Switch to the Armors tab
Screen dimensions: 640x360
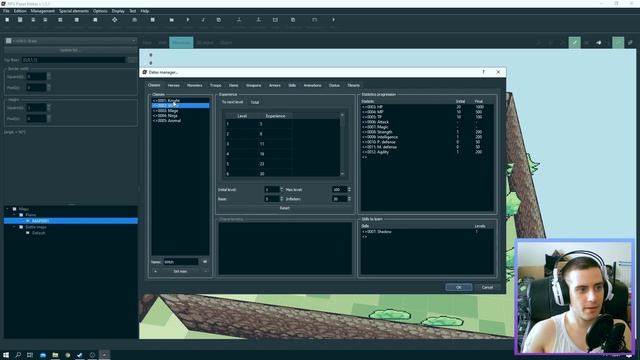pyautogui.click(x=275, y=85)
